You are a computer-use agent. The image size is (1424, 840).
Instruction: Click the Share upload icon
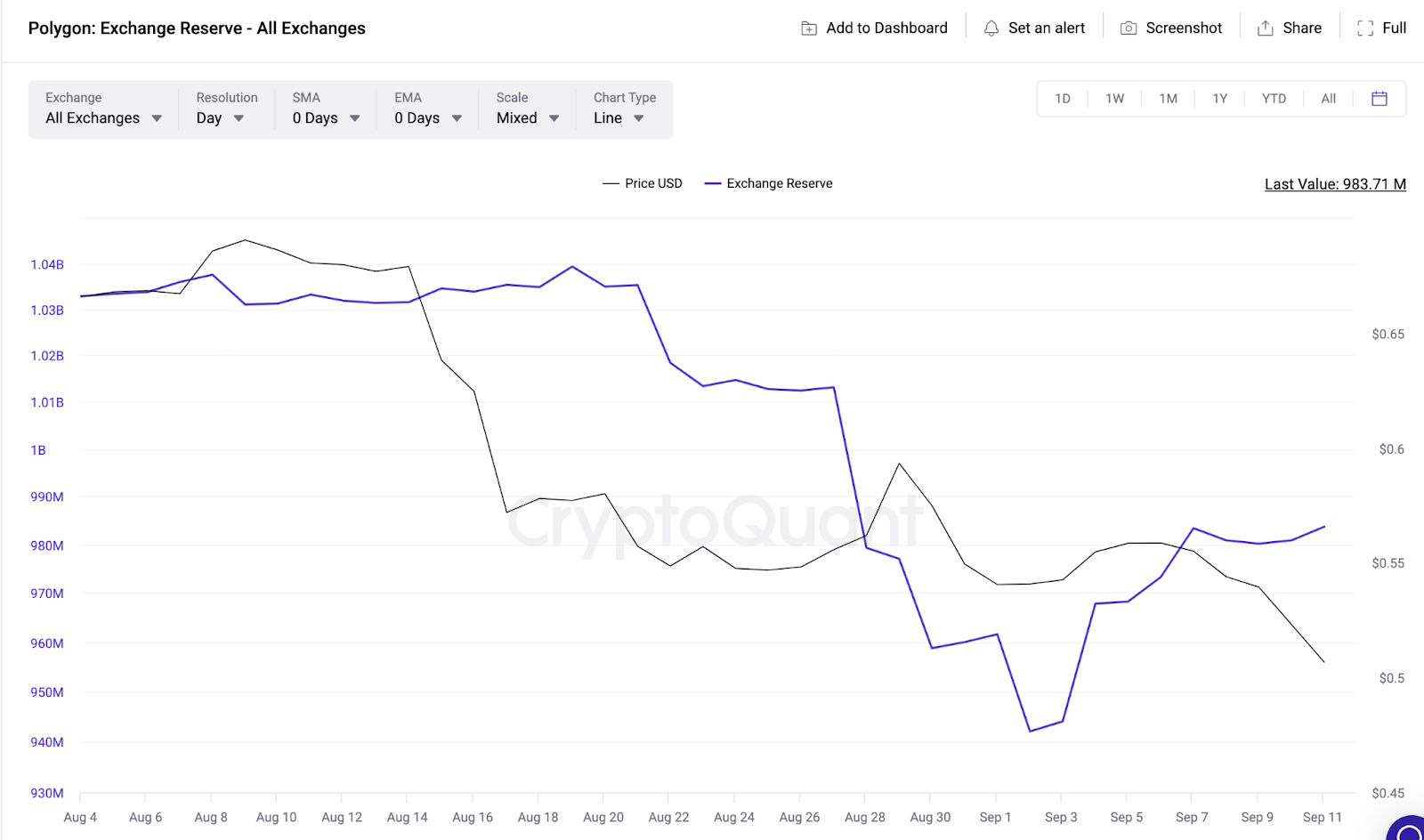(1265, 28)
